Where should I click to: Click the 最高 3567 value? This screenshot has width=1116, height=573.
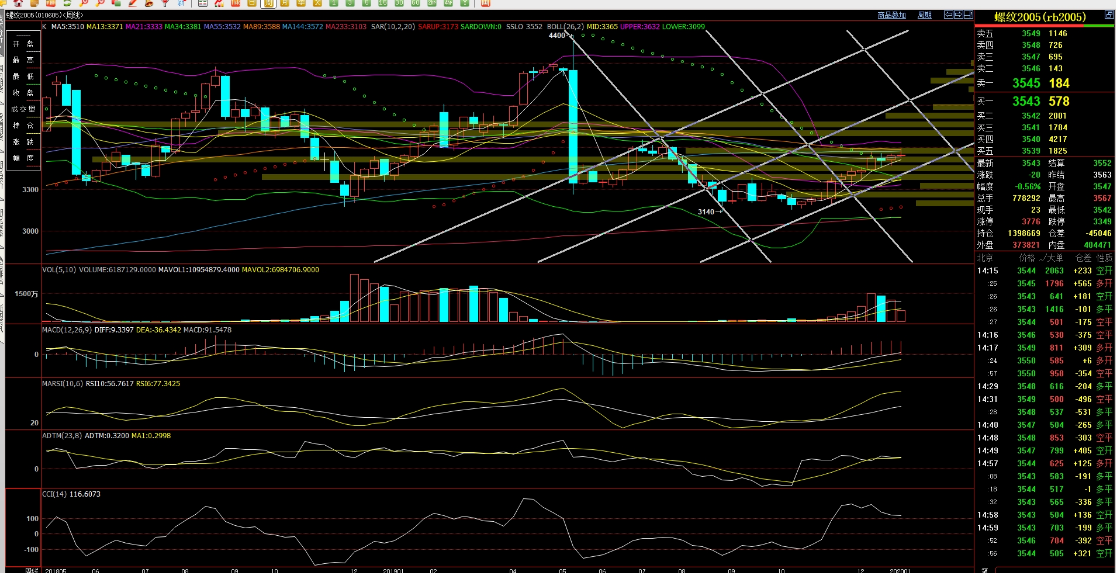(x=1100, y=198)
